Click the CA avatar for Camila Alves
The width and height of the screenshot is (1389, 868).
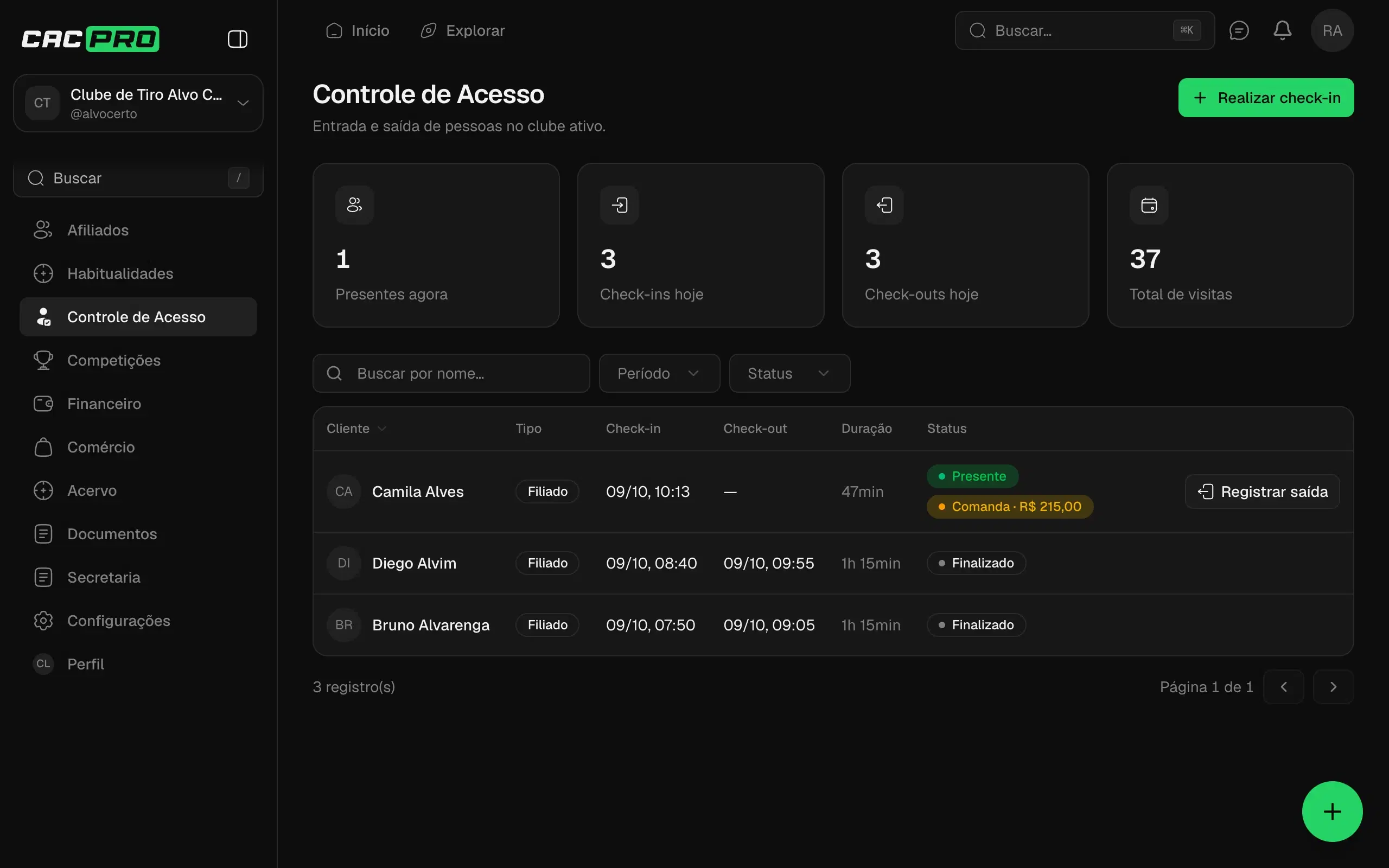(344, 492)
